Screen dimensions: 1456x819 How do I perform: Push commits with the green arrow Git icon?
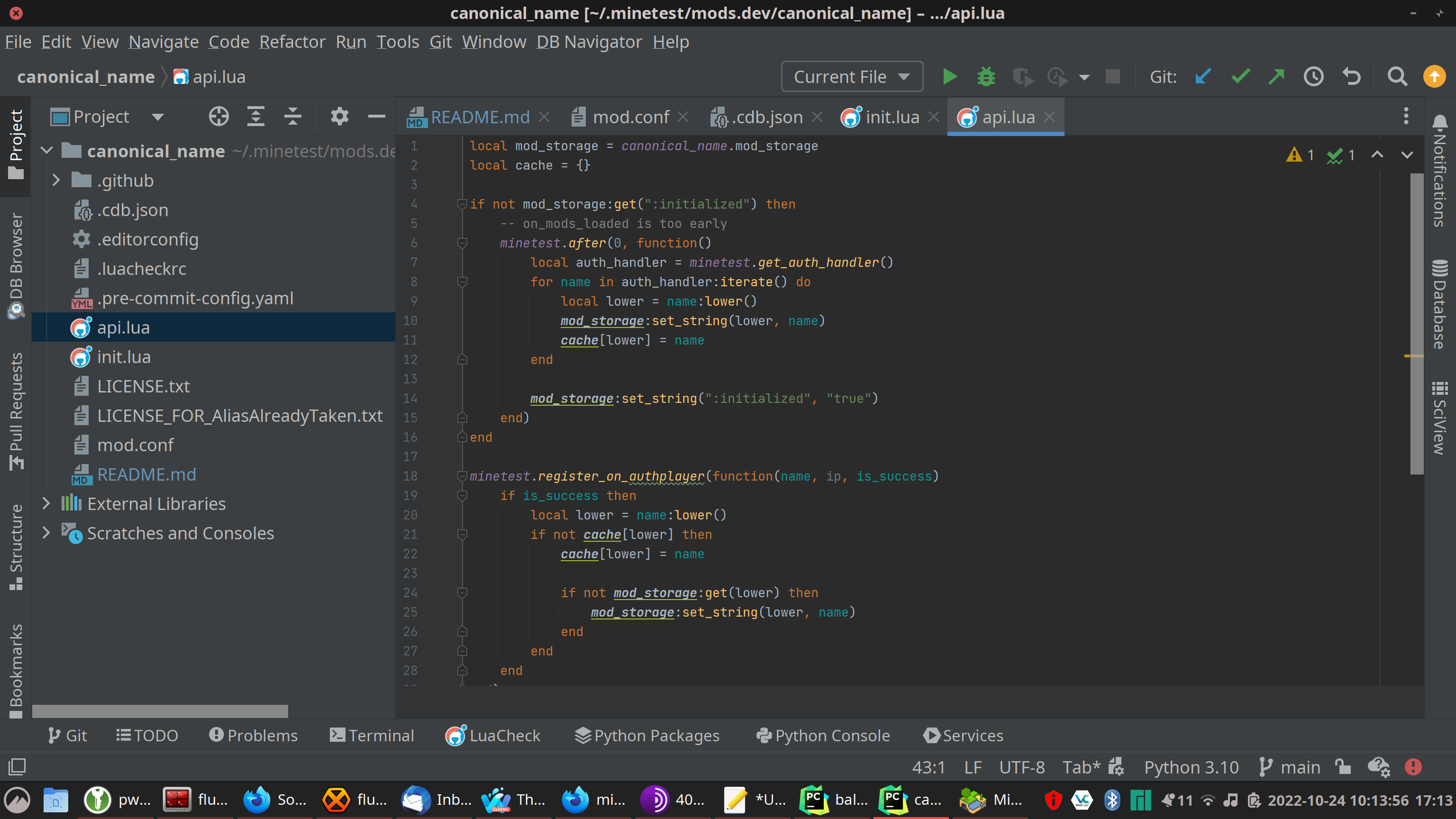point(1276,76)
